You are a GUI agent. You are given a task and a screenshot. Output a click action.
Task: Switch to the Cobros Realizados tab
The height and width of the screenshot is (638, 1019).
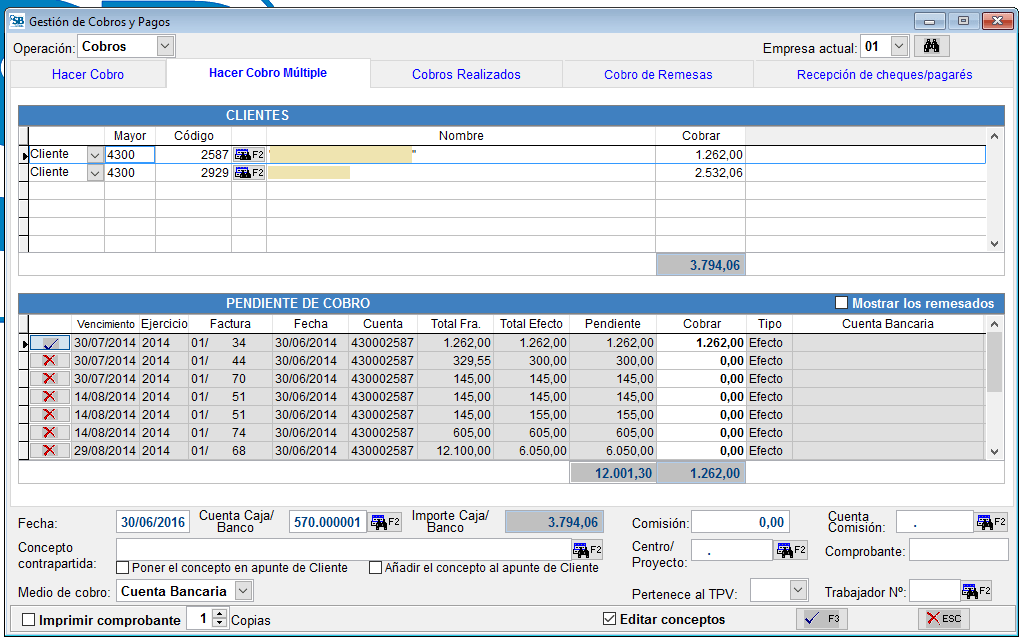(467, 73)
